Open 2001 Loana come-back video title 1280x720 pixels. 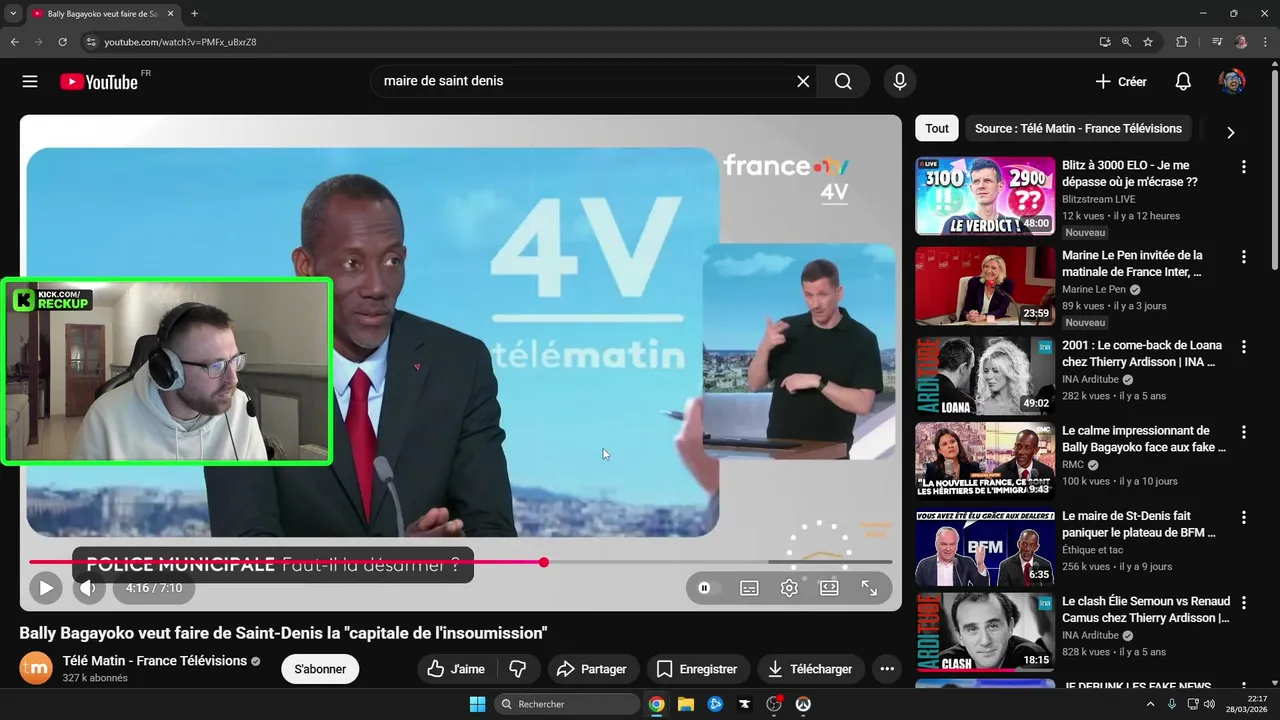coord(1142,354)
